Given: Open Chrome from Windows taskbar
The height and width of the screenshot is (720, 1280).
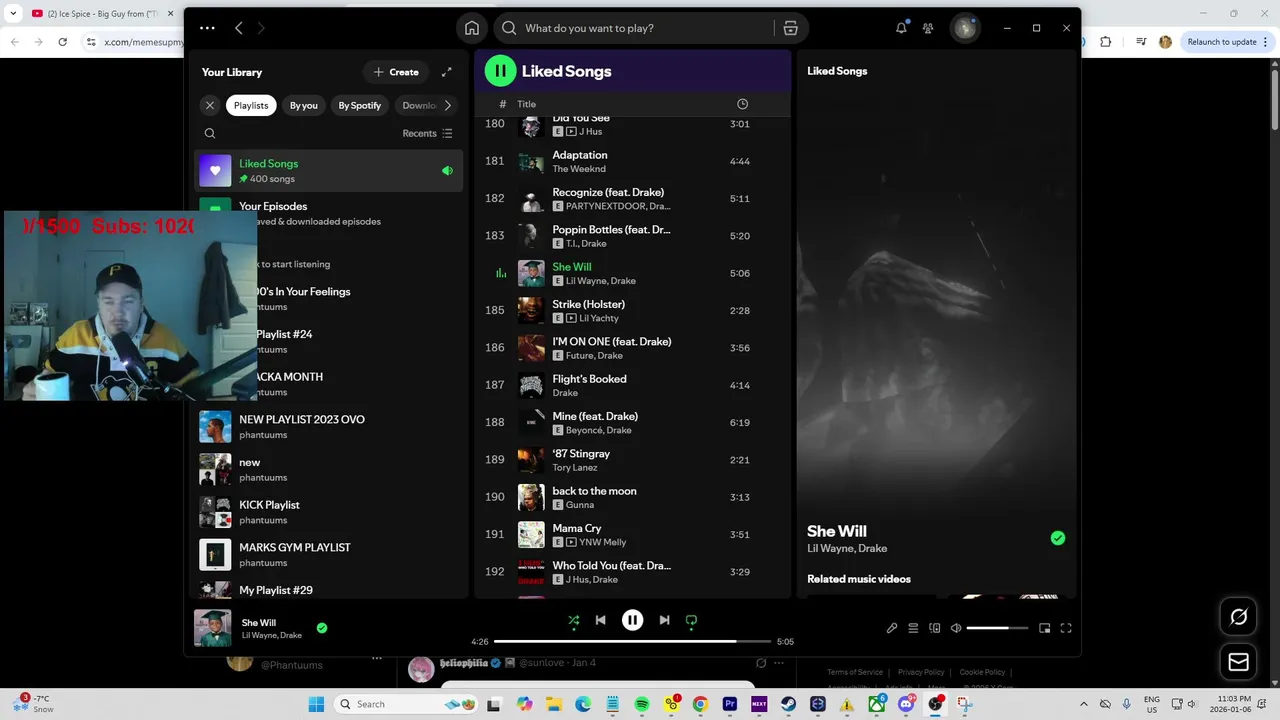Looking at the screenshot, I should 700,704.
